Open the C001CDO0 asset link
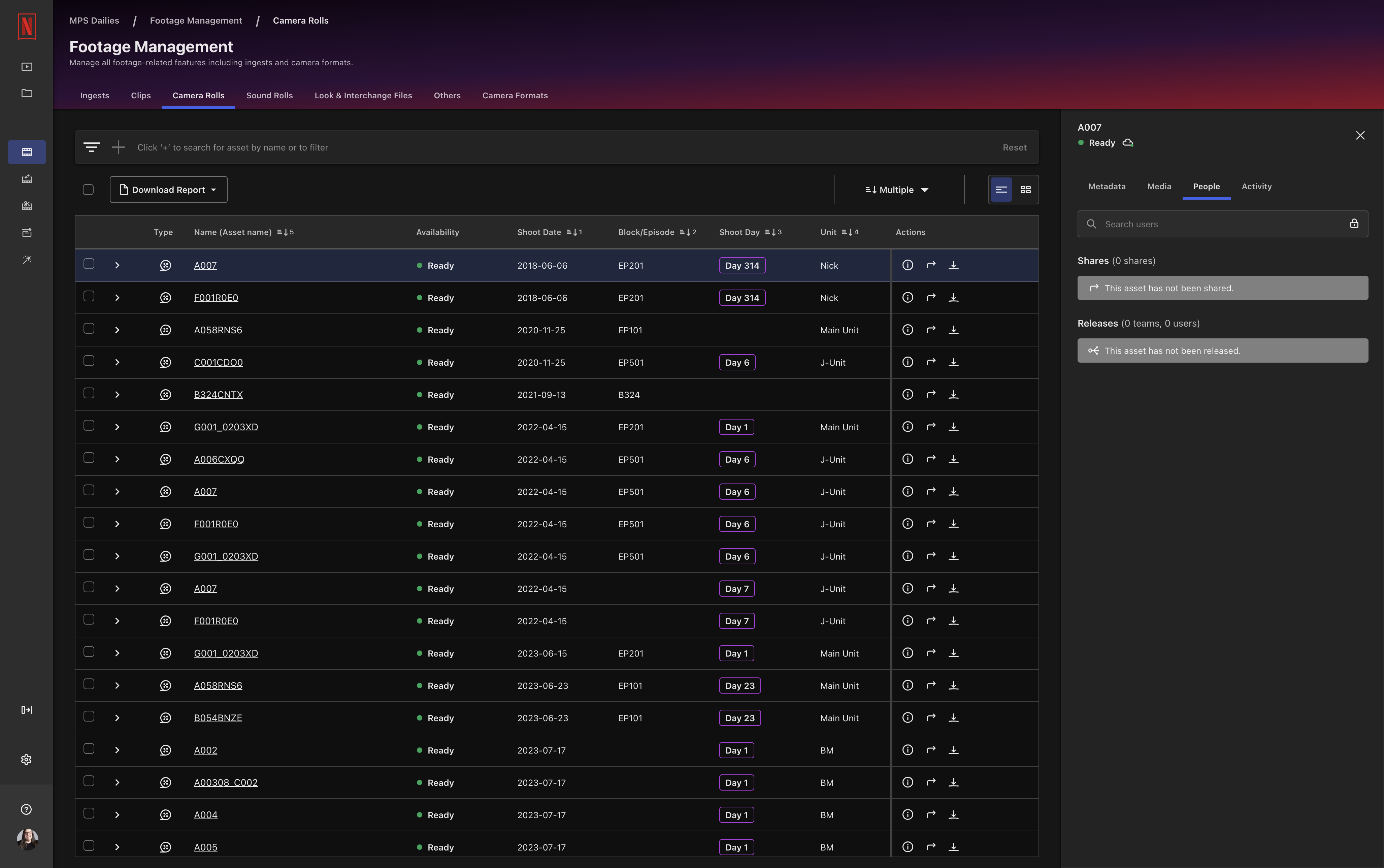This screenshot has width=1384, height=868. (218, 362)
